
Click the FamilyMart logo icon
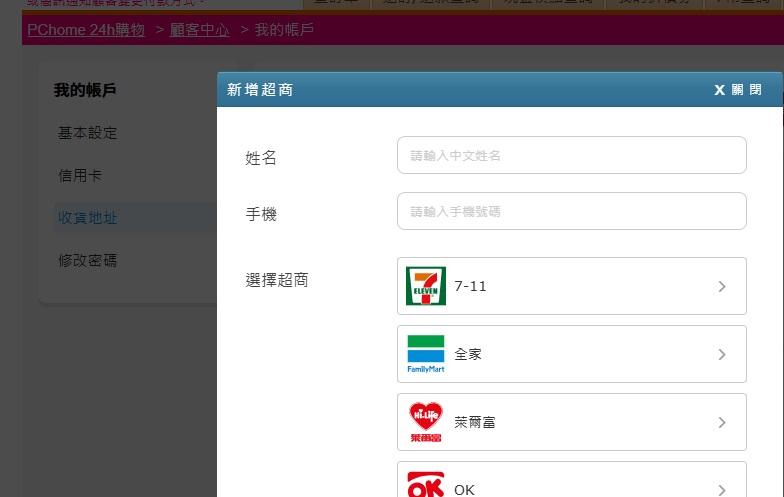(426, 354)
